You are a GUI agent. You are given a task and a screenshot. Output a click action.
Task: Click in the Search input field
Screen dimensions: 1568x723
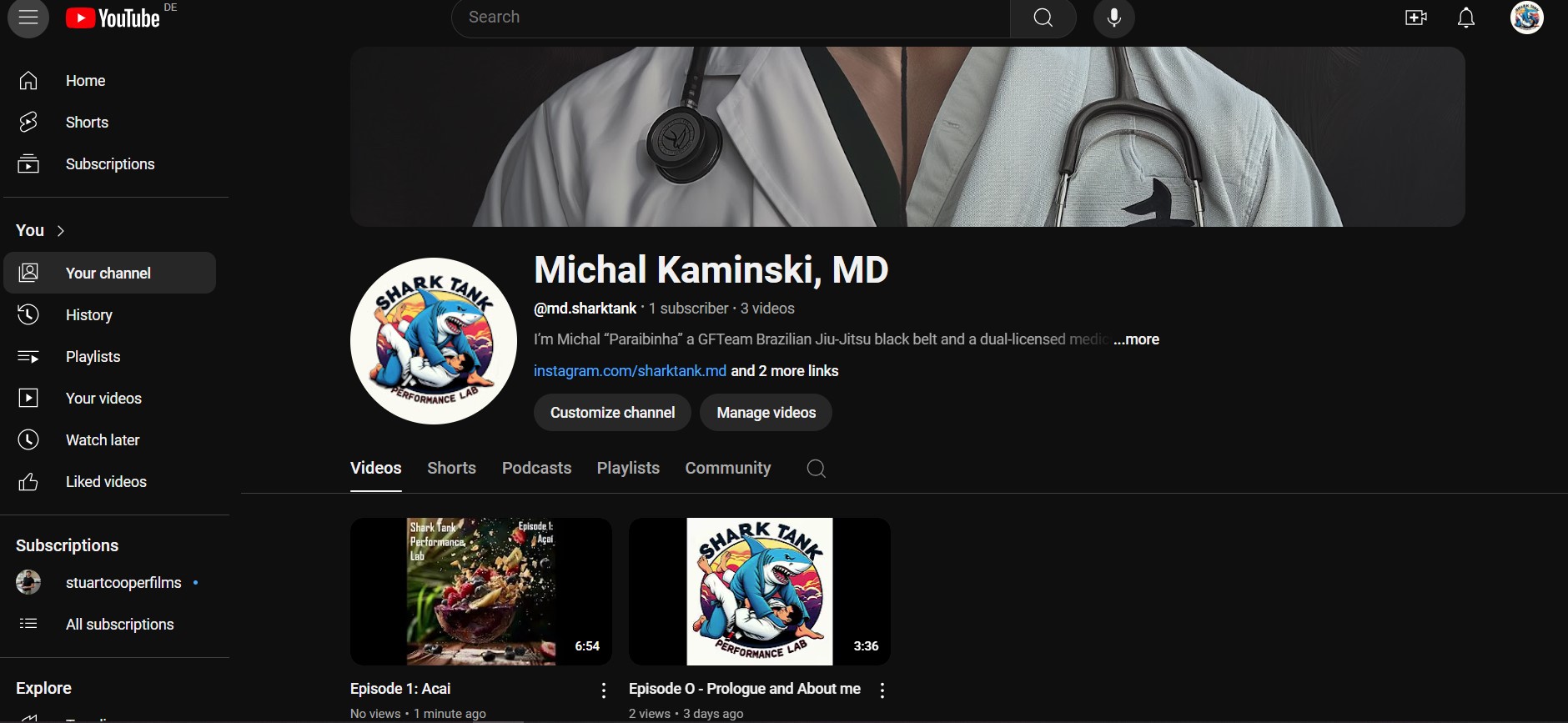pos(731,18)
